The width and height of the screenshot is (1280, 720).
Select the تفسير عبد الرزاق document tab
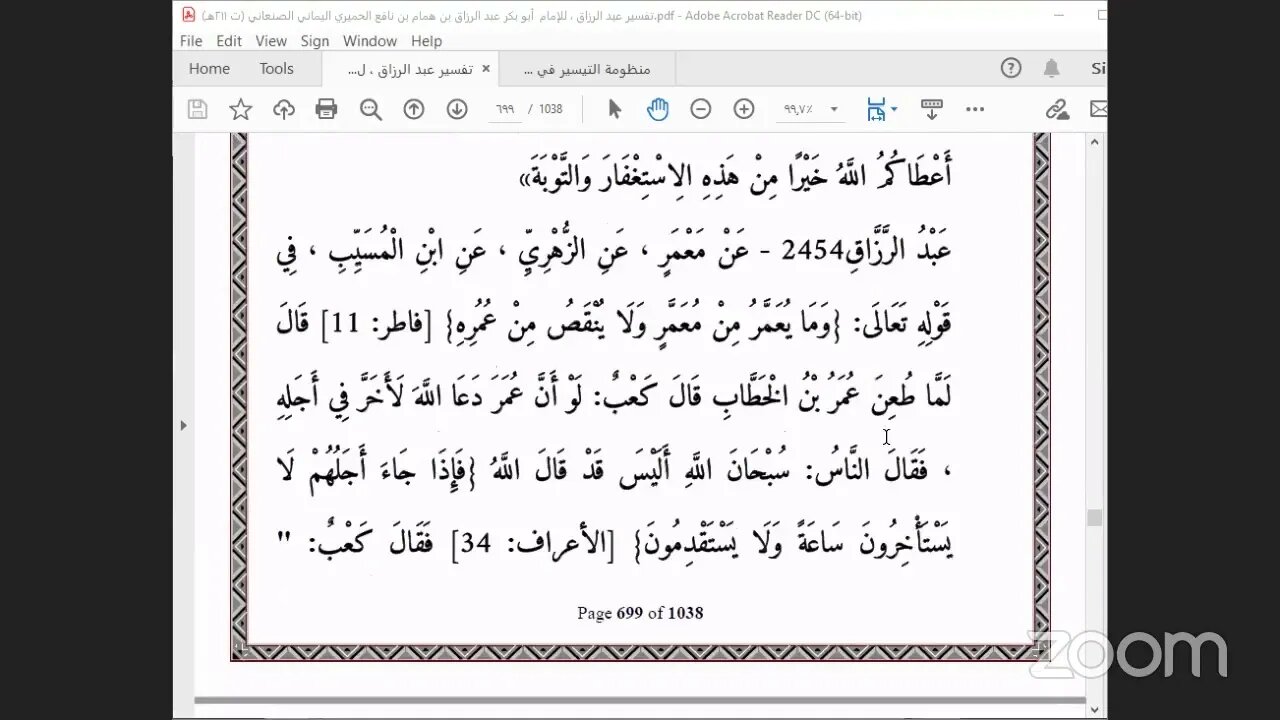pos(410,69)
